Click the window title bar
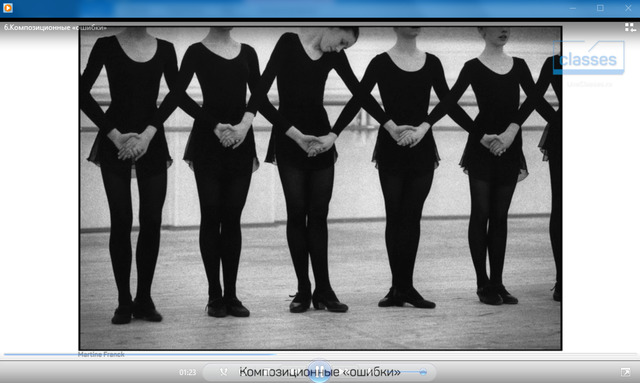This screenshot has height=383, width=640. click(286, 8)
